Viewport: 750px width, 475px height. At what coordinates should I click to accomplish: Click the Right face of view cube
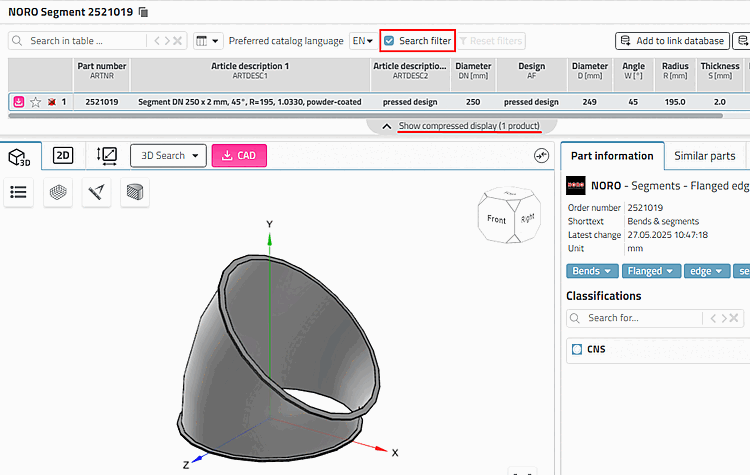coord(528,219)
